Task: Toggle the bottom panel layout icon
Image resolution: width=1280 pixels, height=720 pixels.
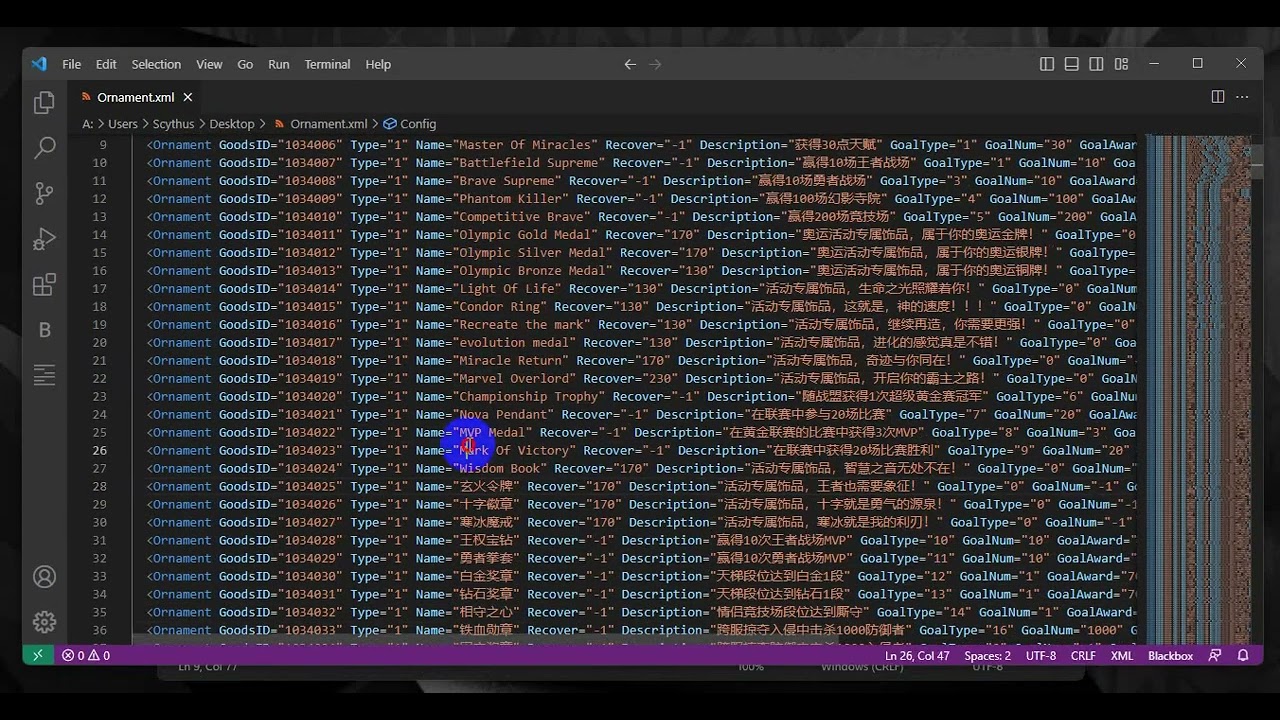Action: (1072, 64)
